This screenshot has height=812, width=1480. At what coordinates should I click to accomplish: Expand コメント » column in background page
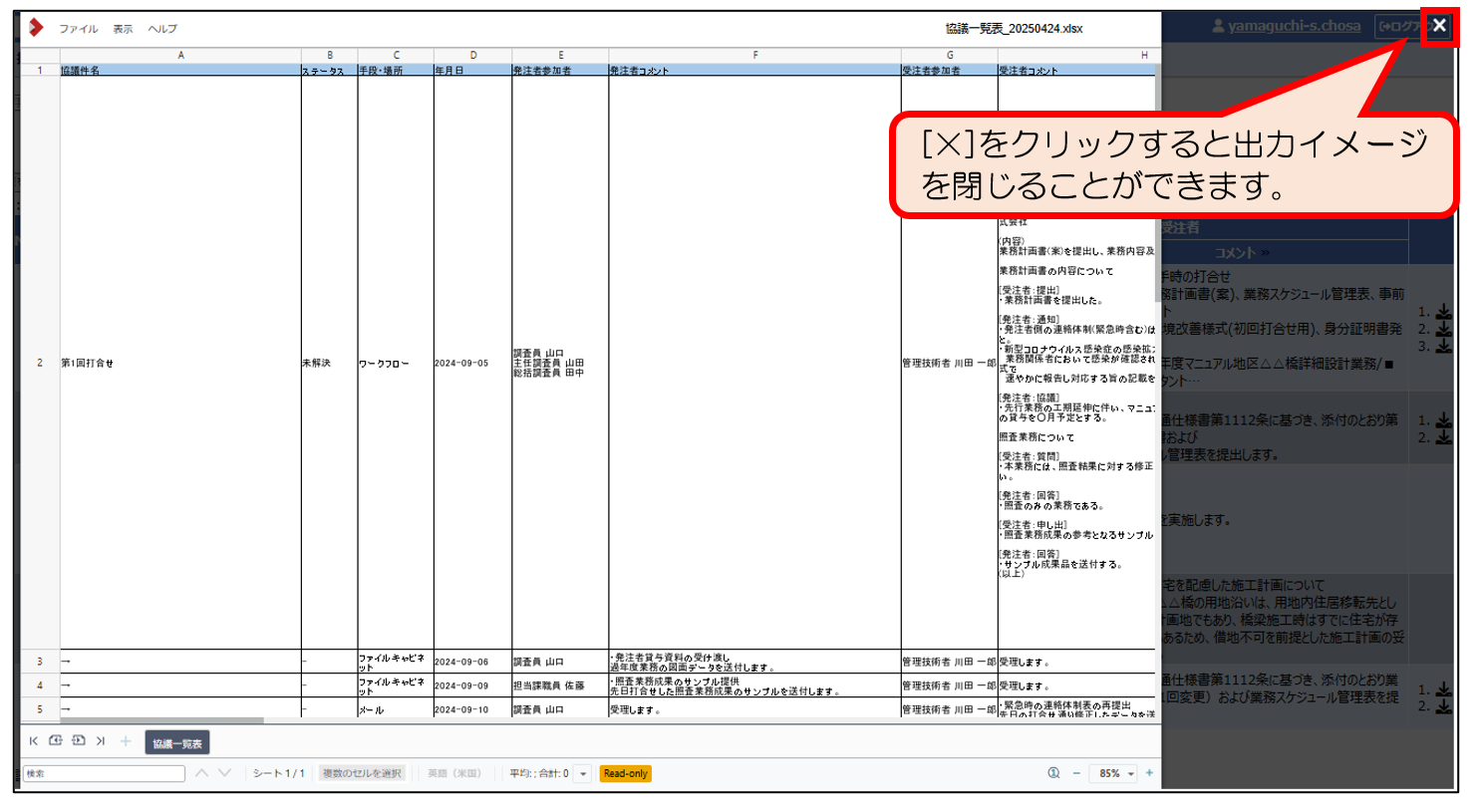(1242, 253)
